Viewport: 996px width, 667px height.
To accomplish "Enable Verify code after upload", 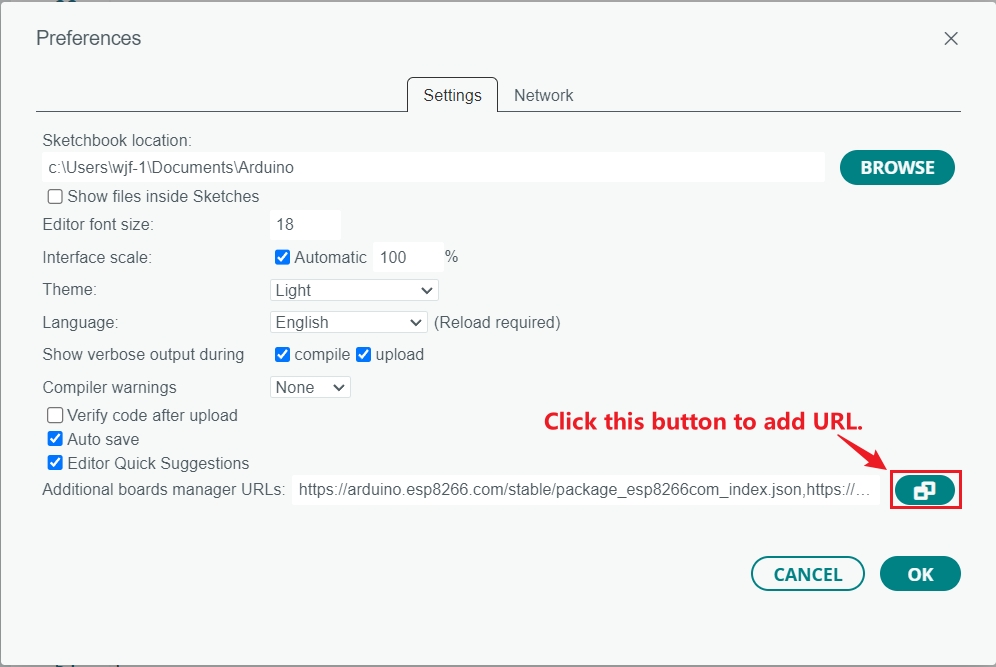I will pos(56,415).
